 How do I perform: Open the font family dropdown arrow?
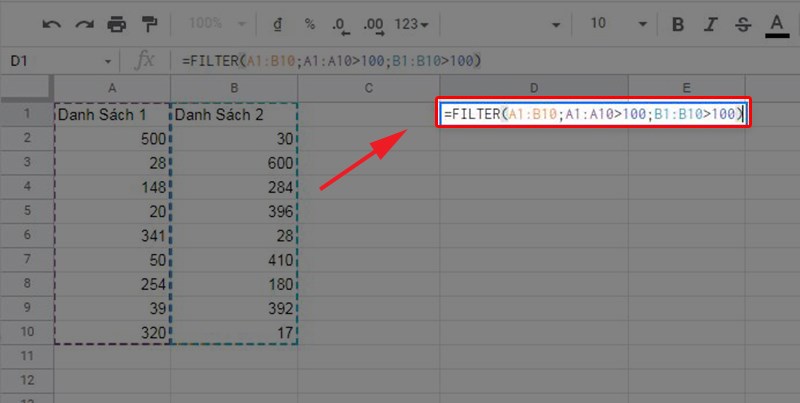[x=556, y=24]
